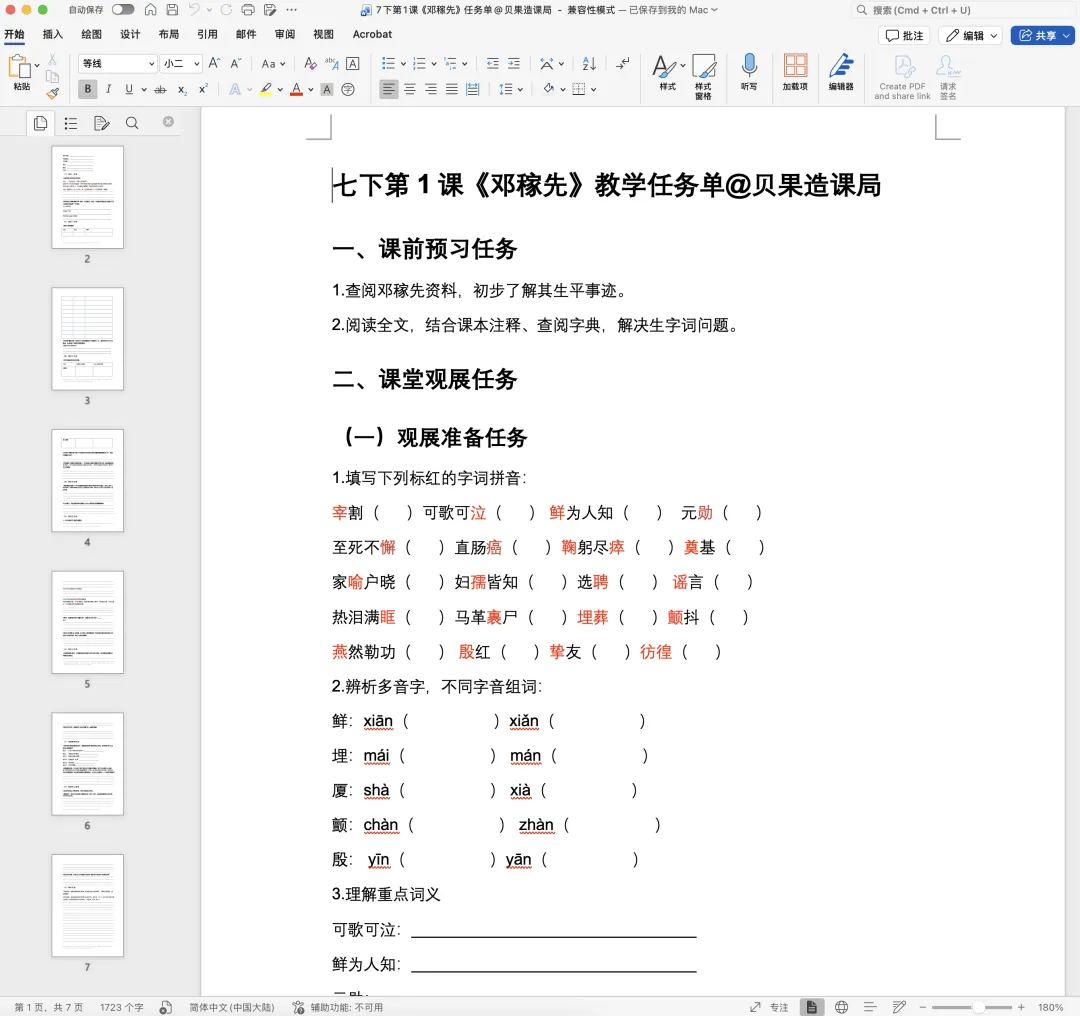Screen dimensions: 1080x1016
Task: Click the multilevel list icon
Action: (x=450, y=63)
